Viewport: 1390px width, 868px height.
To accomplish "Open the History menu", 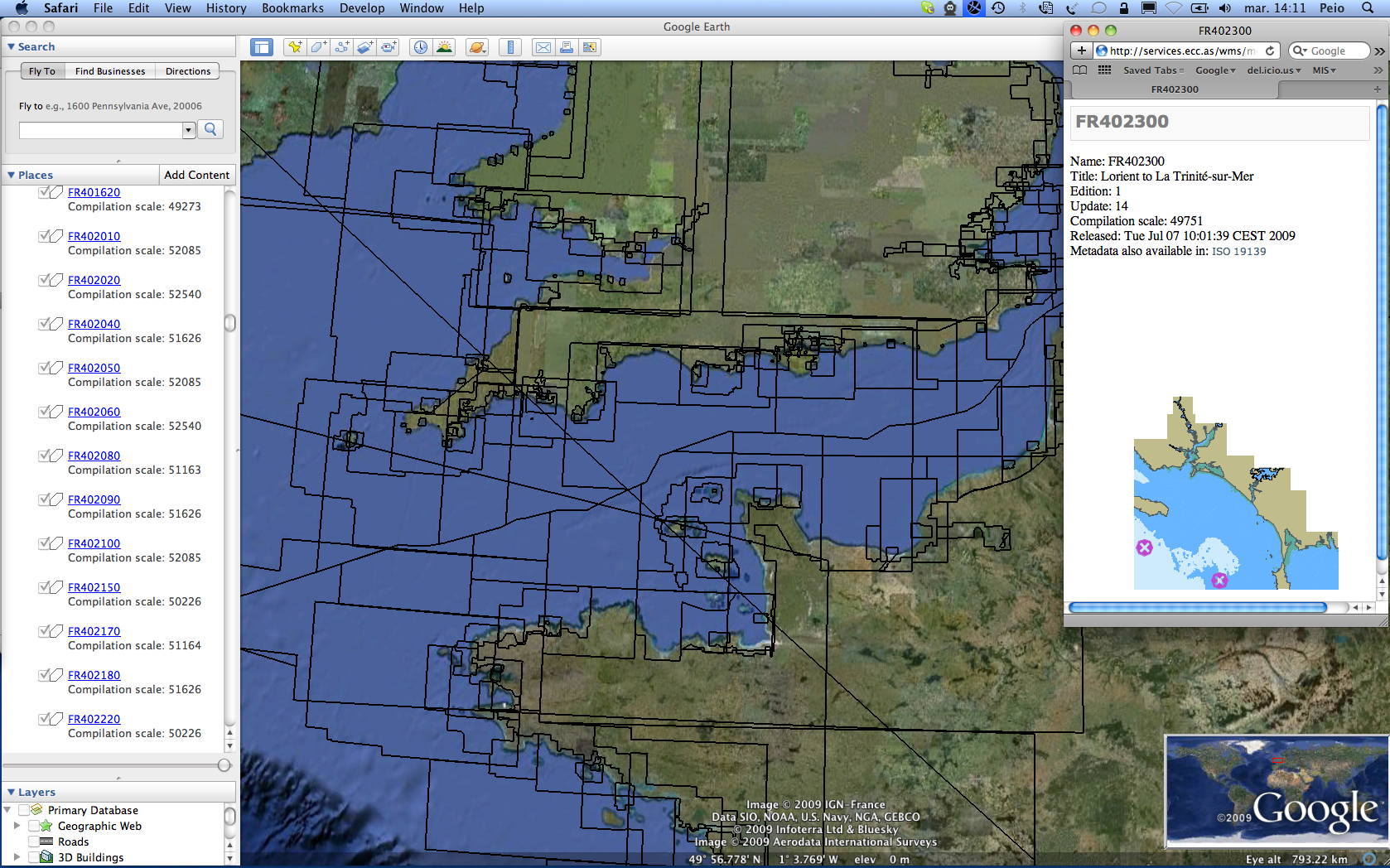I will [x=226, y=8].
